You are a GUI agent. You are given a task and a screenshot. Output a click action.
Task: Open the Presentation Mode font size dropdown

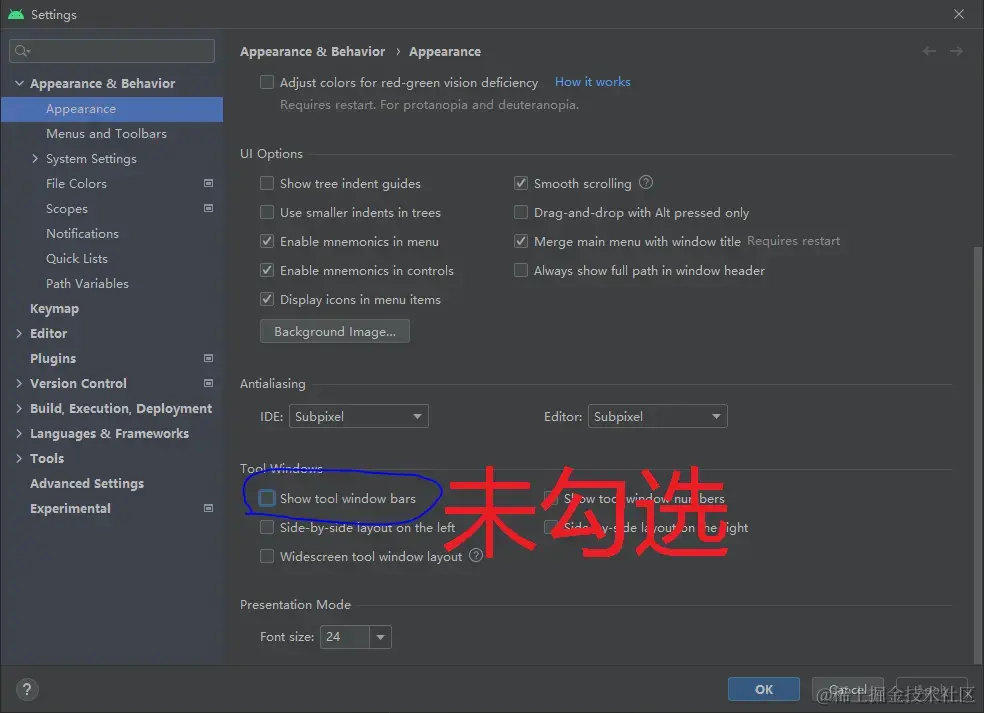click(x=380, y=637)
